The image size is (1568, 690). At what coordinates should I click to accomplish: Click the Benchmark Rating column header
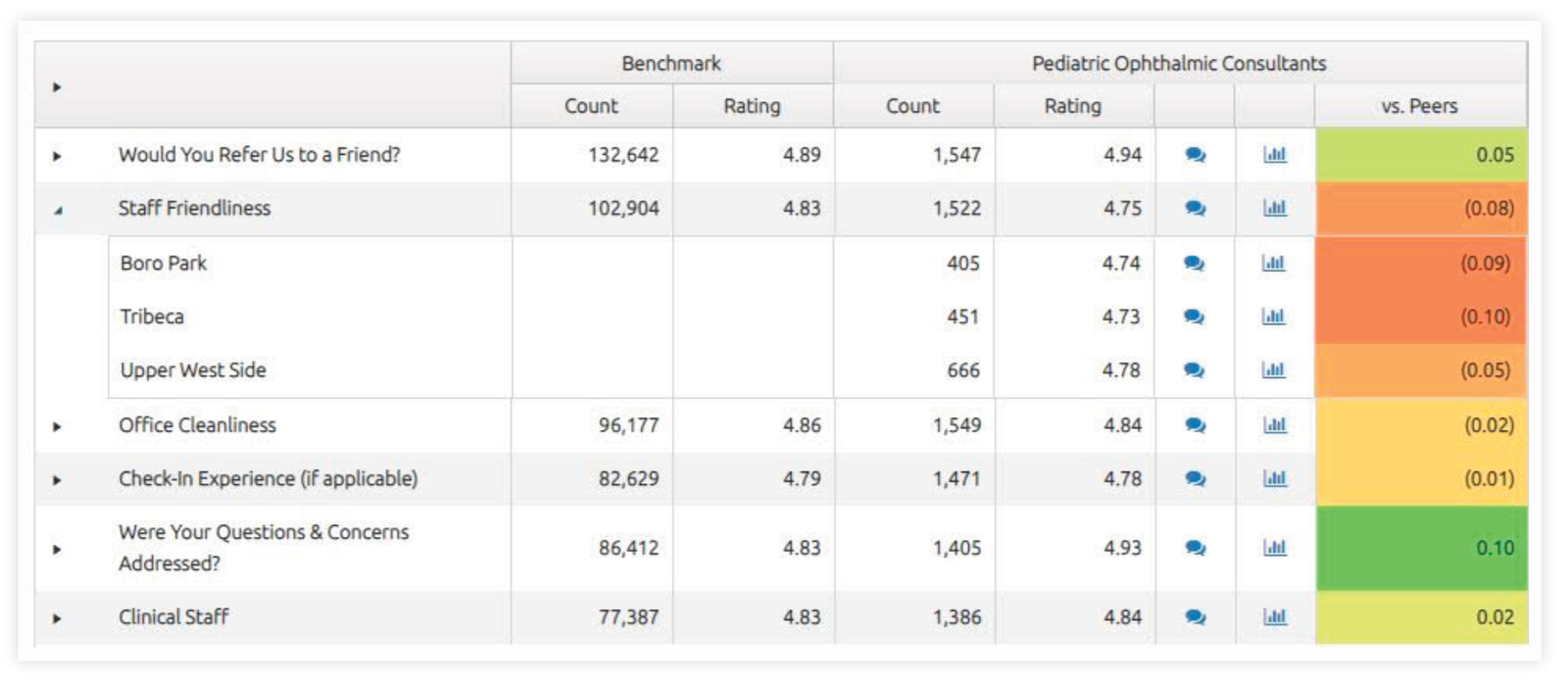click(752, 106)
